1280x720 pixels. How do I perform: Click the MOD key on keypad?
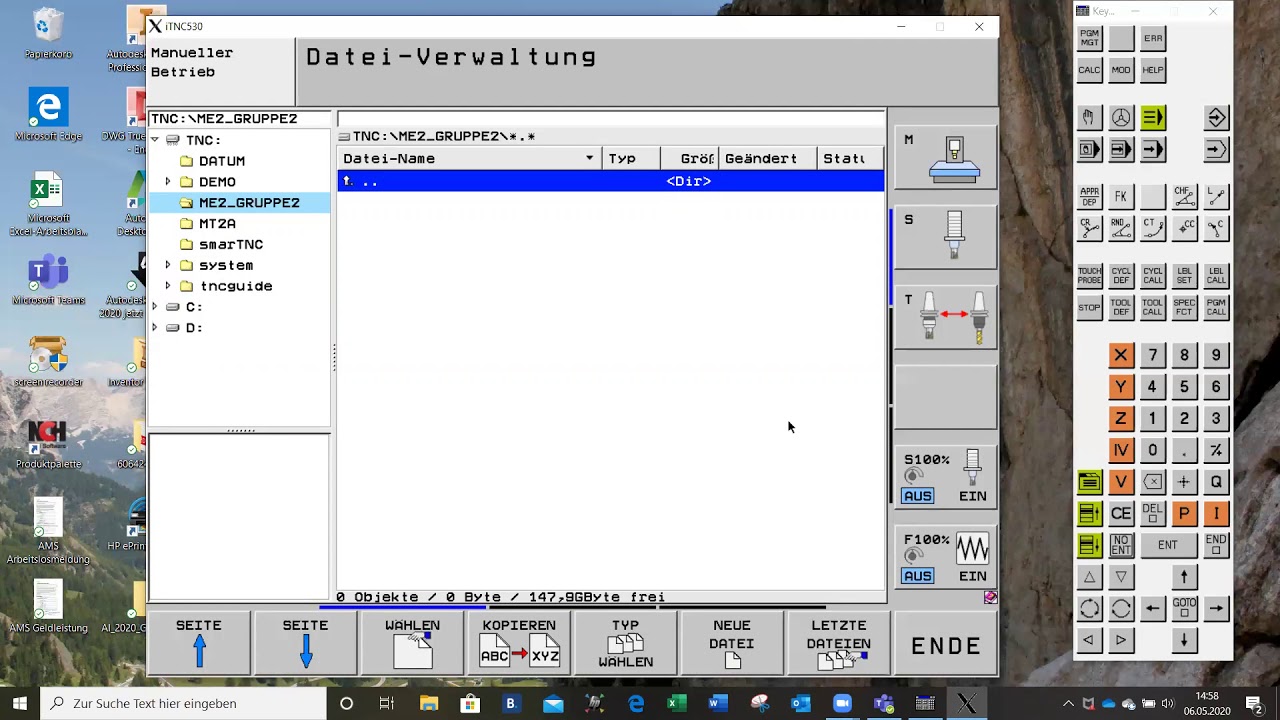[1121, 70]
